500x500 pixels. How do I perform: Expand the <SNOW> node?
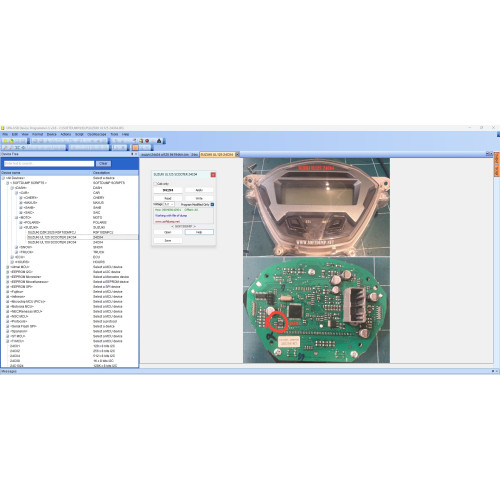click(16, 247)
